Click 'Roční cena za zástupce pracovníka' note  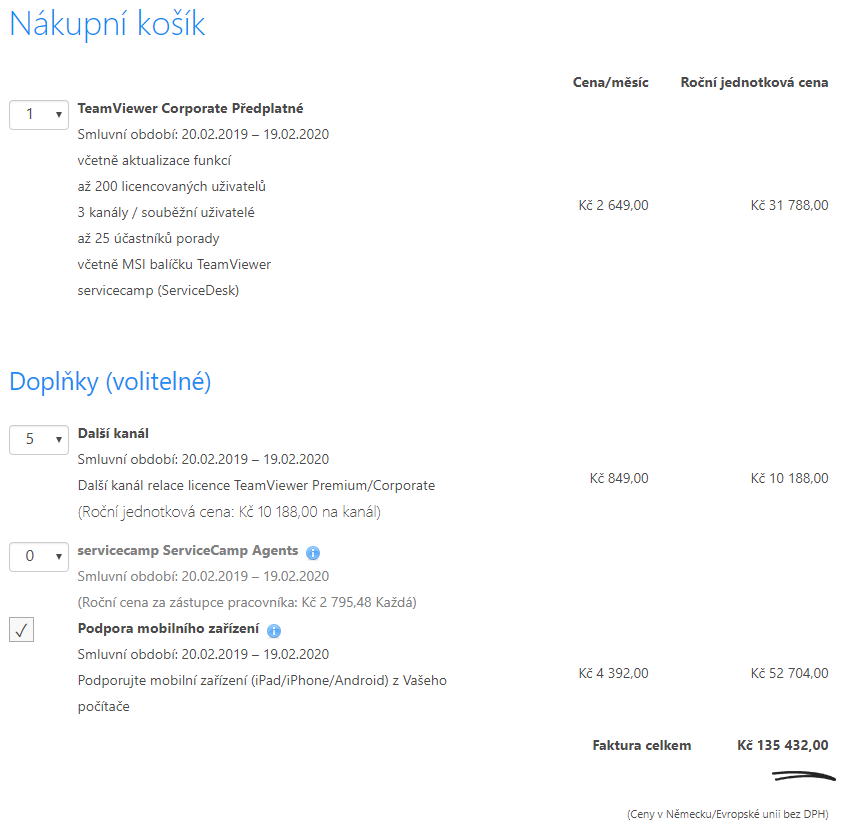[247, 603]
